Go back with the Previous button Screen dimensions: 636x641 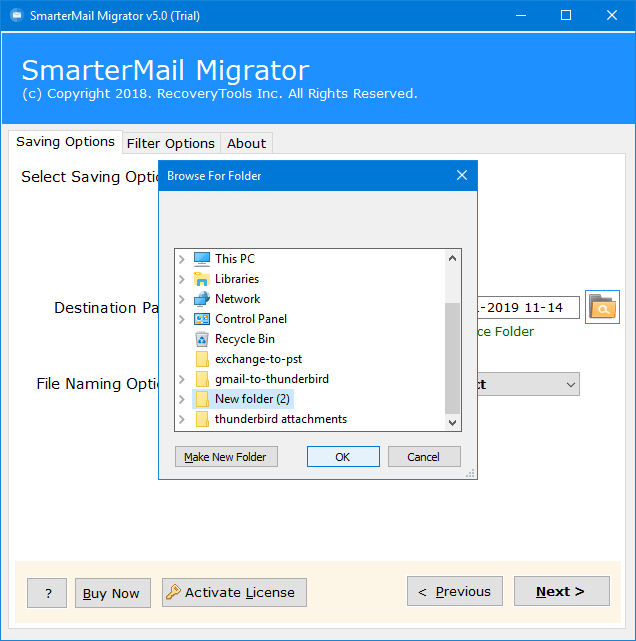click(455, 592)
